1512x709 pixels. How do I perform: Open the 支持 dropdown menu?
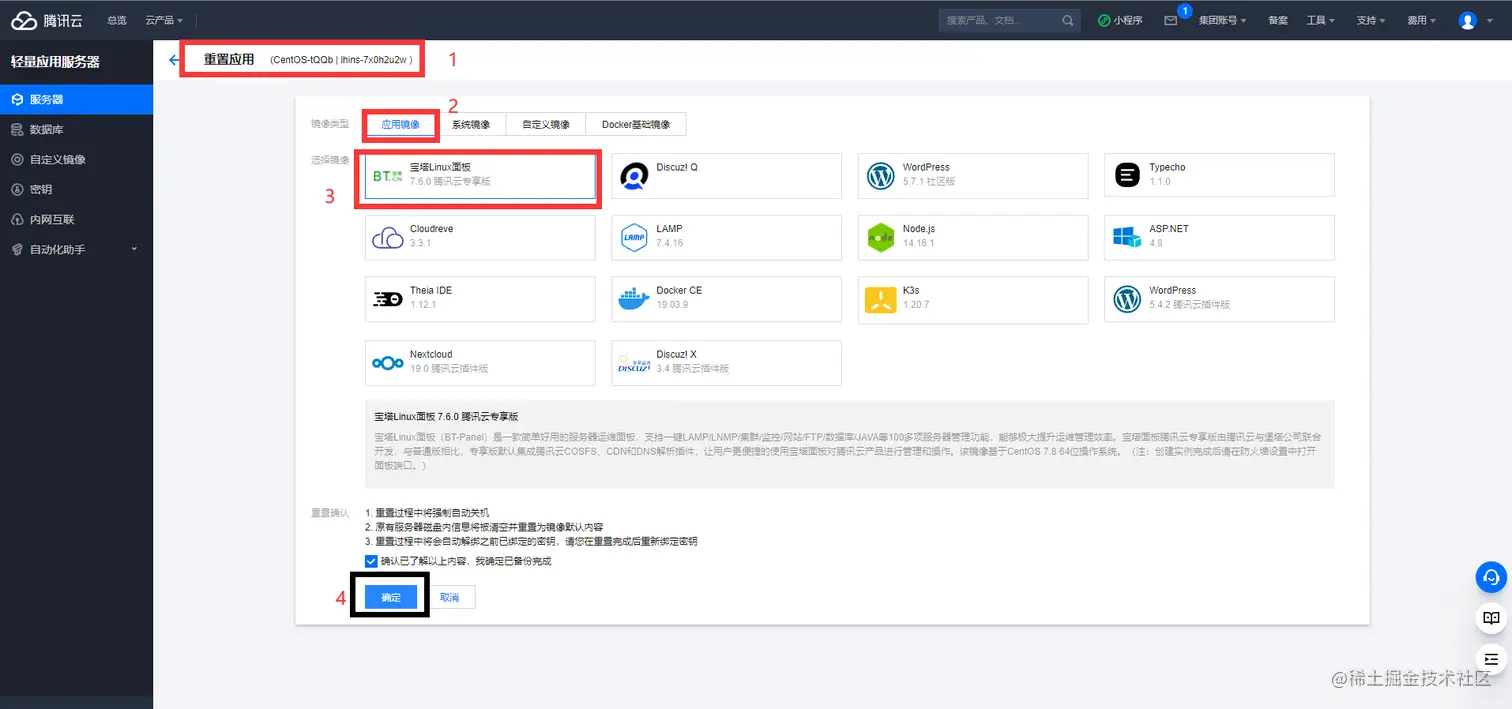[x=1371, y=20]
